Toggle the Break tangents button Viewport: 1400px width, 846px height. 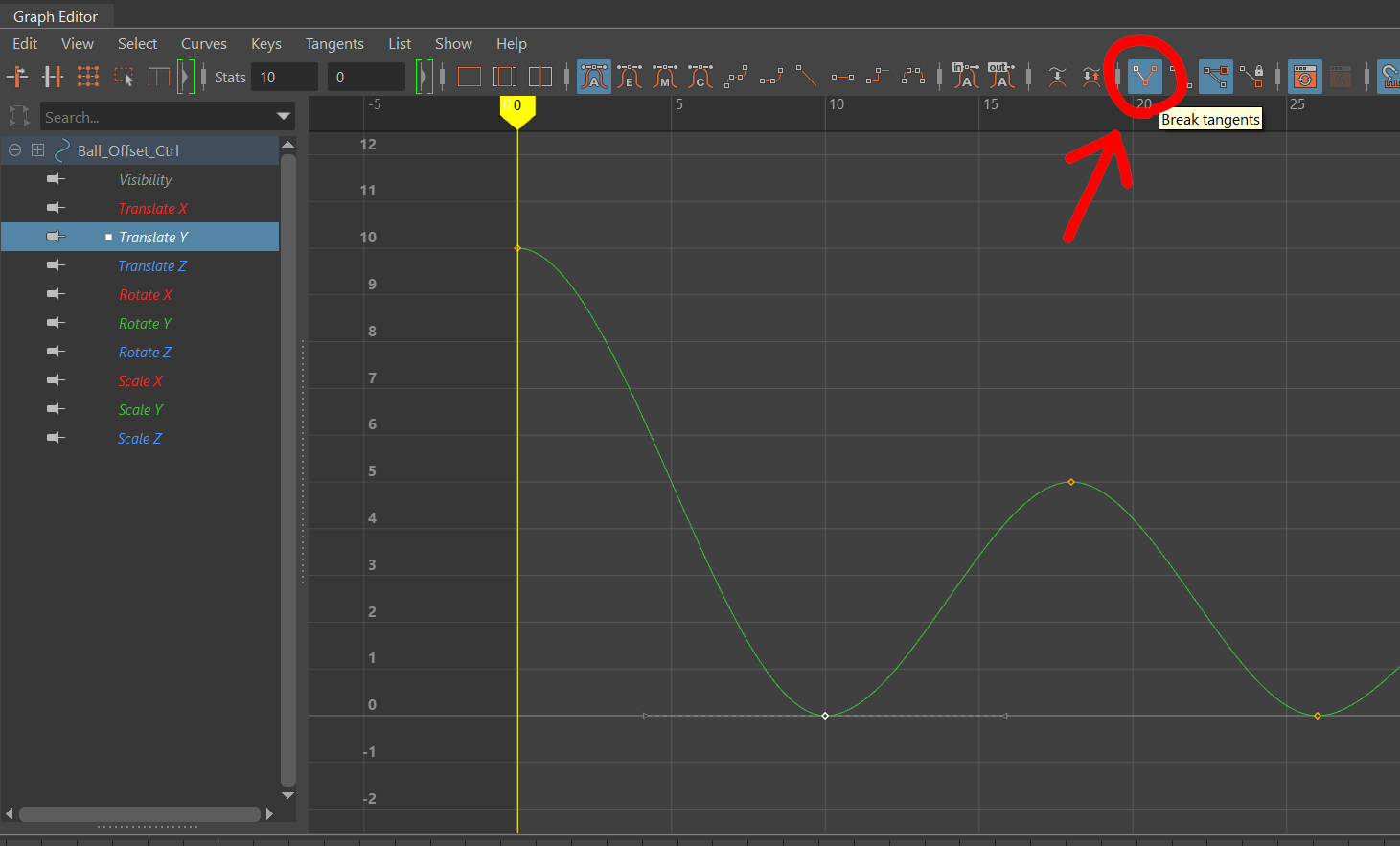tap(1145, 77)
